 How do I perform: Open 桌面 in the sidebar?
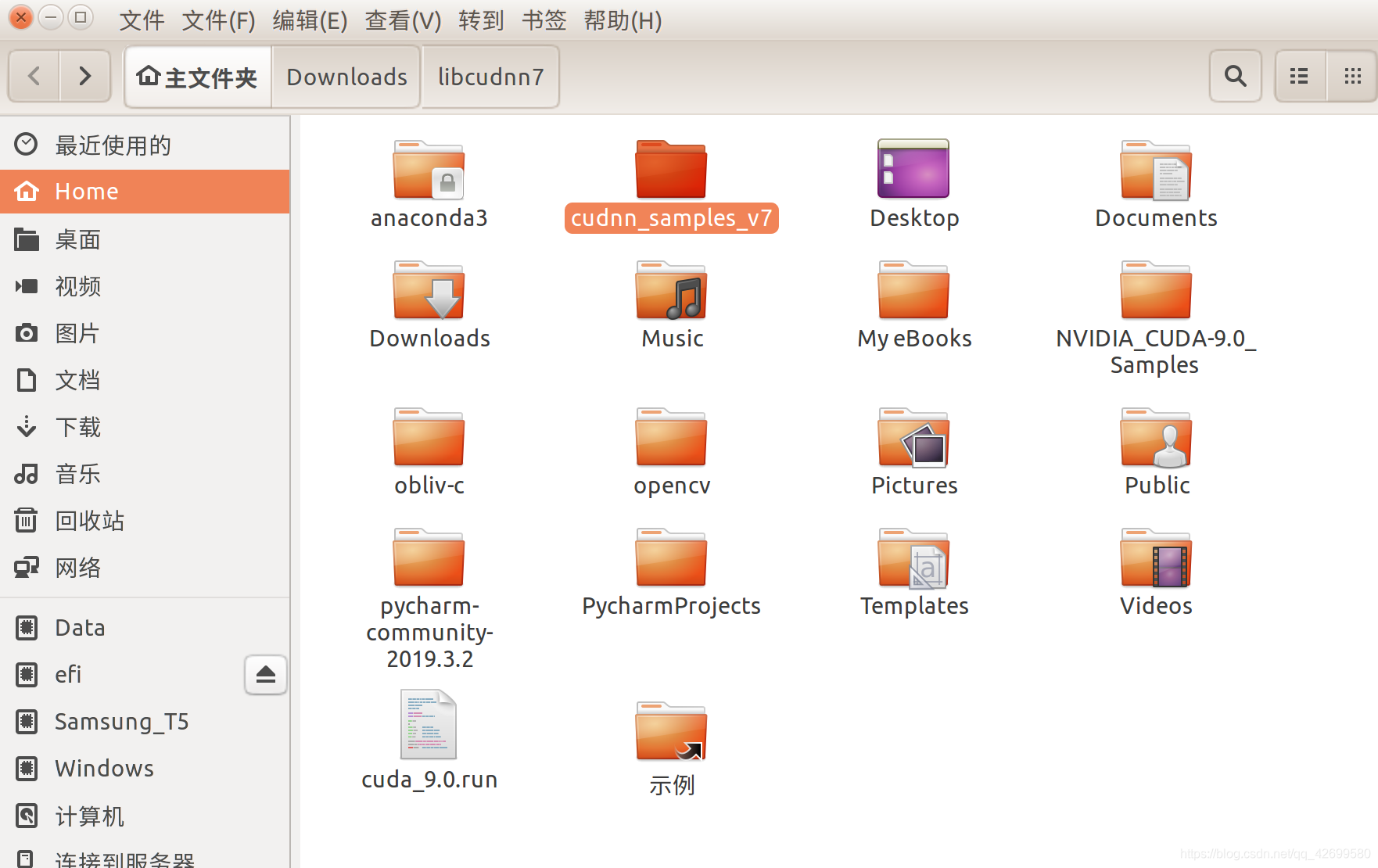coord(145,239)
